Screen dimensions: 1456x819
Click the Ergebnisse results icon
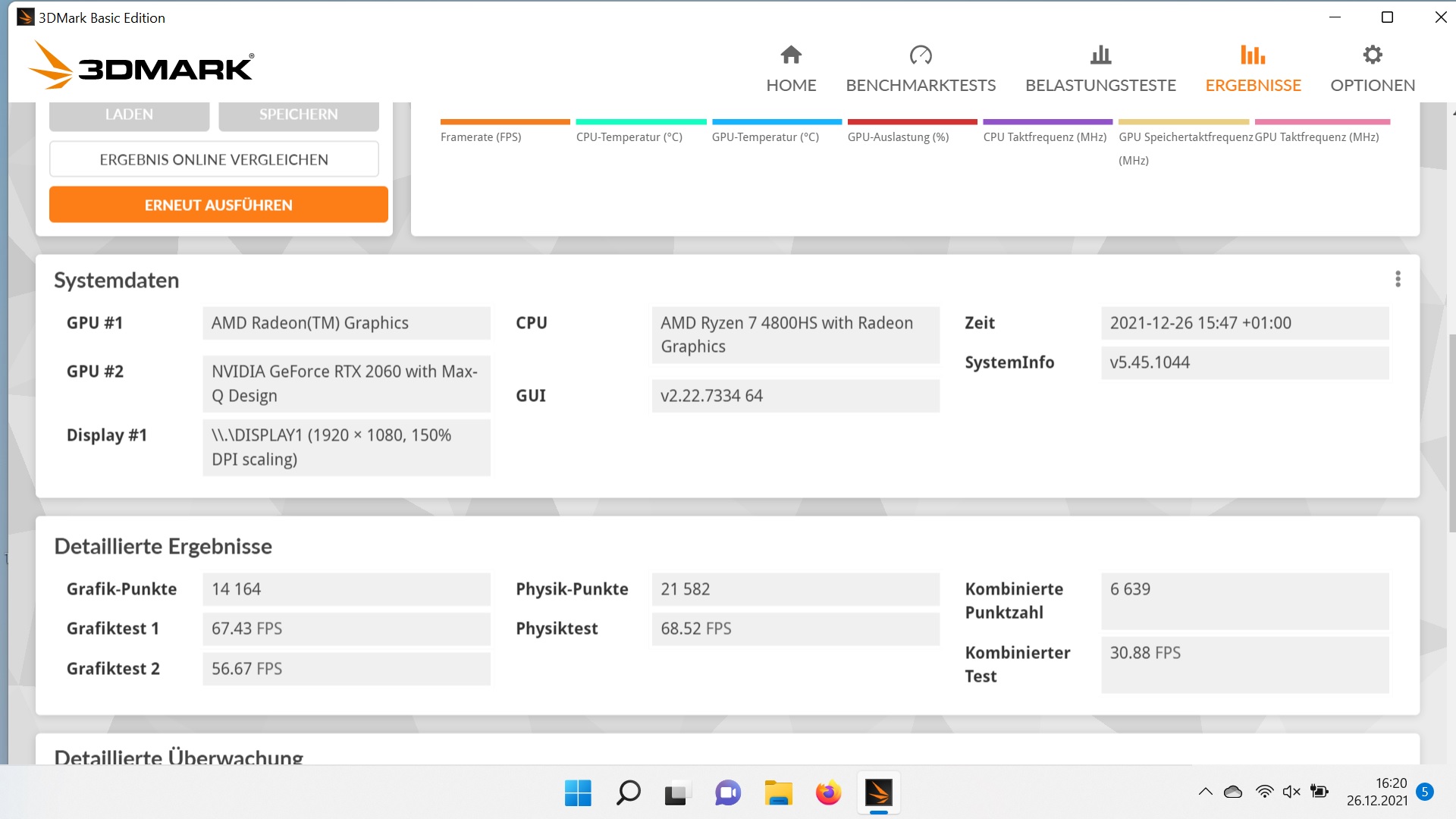1253,55
